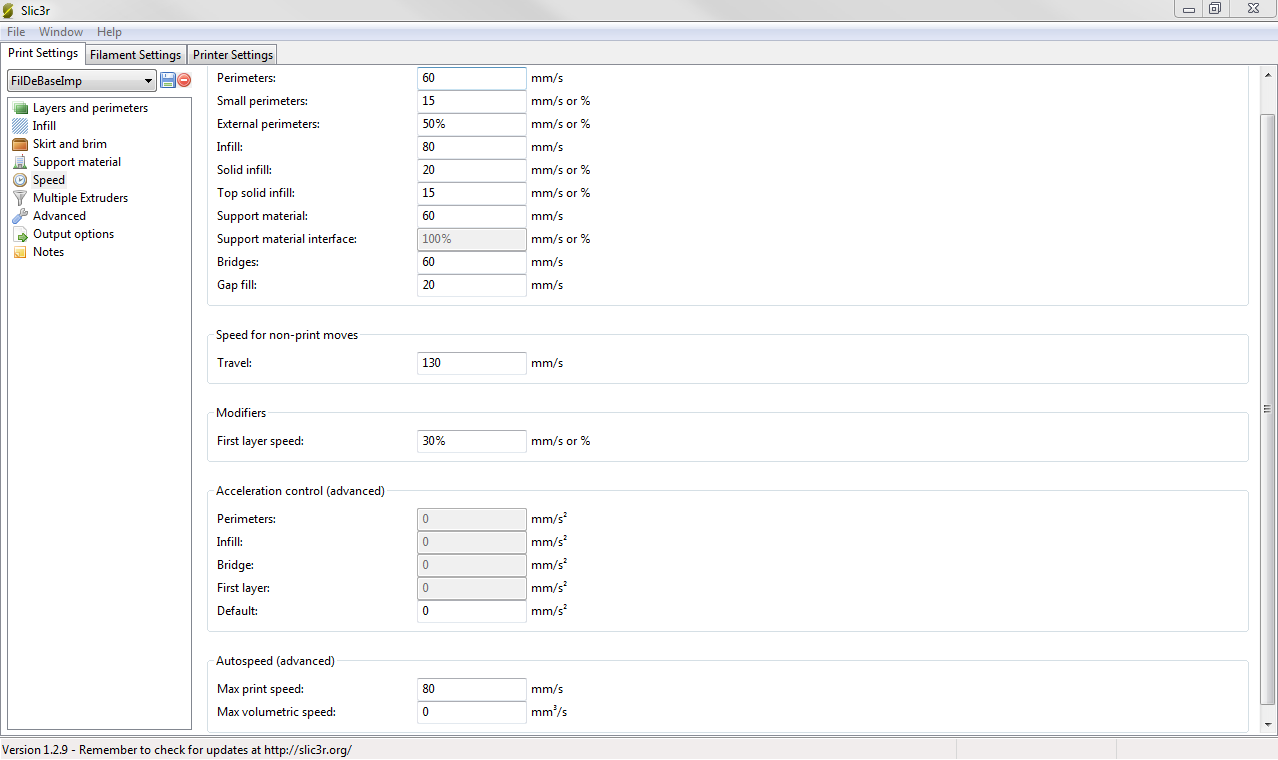Click the 'Acceleration control (advanced)' heading
The height and width of the screenshot is (760, 1278).
(300, 491)
